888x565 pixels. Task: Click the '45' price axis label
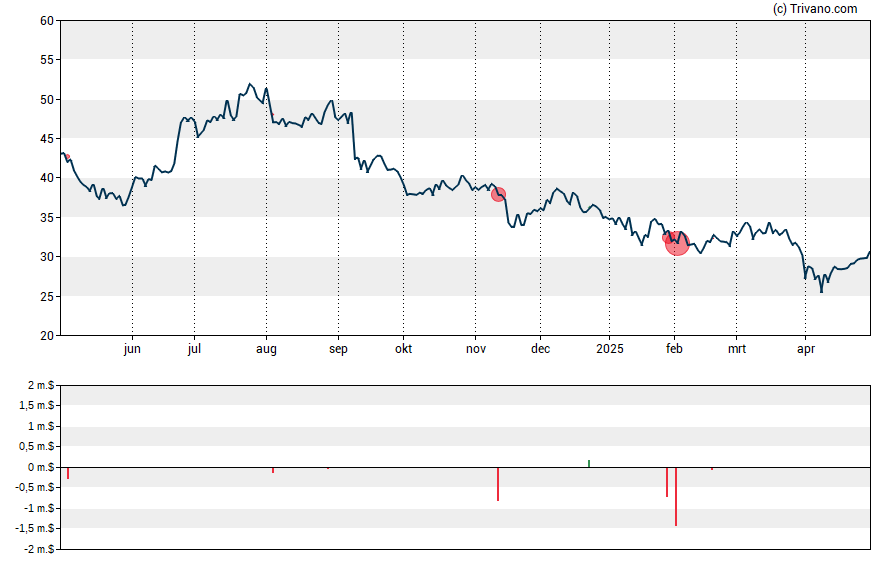[x=47, y=139]
